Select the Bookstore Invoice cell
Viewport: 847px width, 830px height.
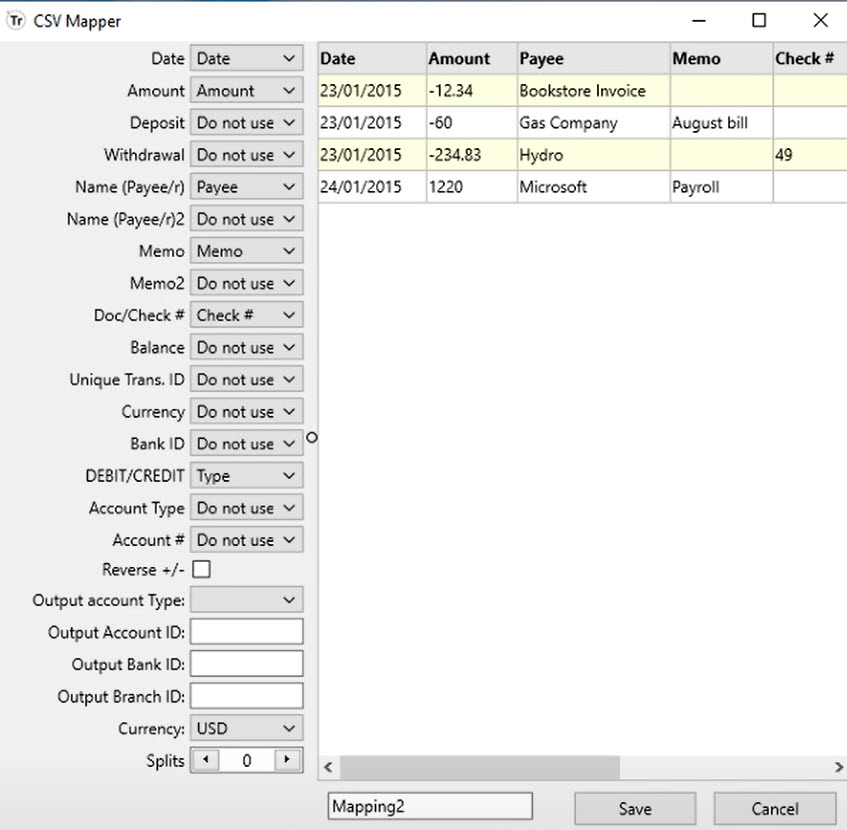[x=594, y=90]
